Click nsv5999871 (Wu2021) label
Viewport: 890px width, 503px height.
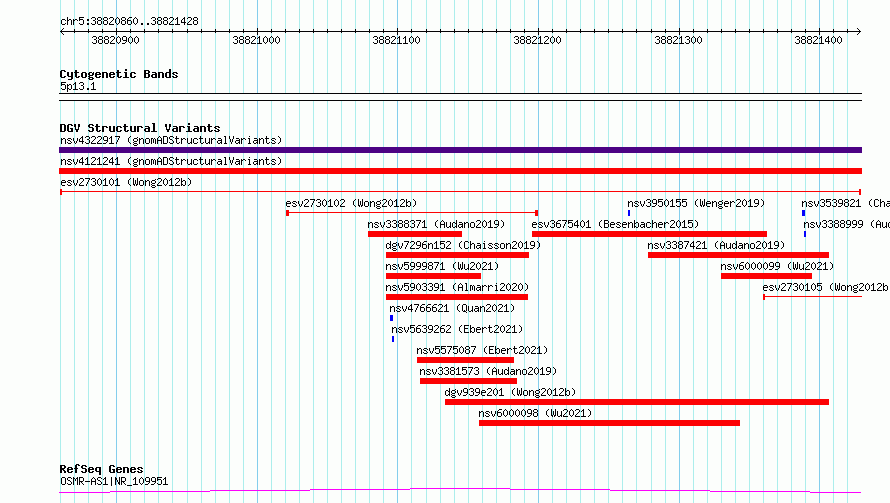click(x=442, y=266)
